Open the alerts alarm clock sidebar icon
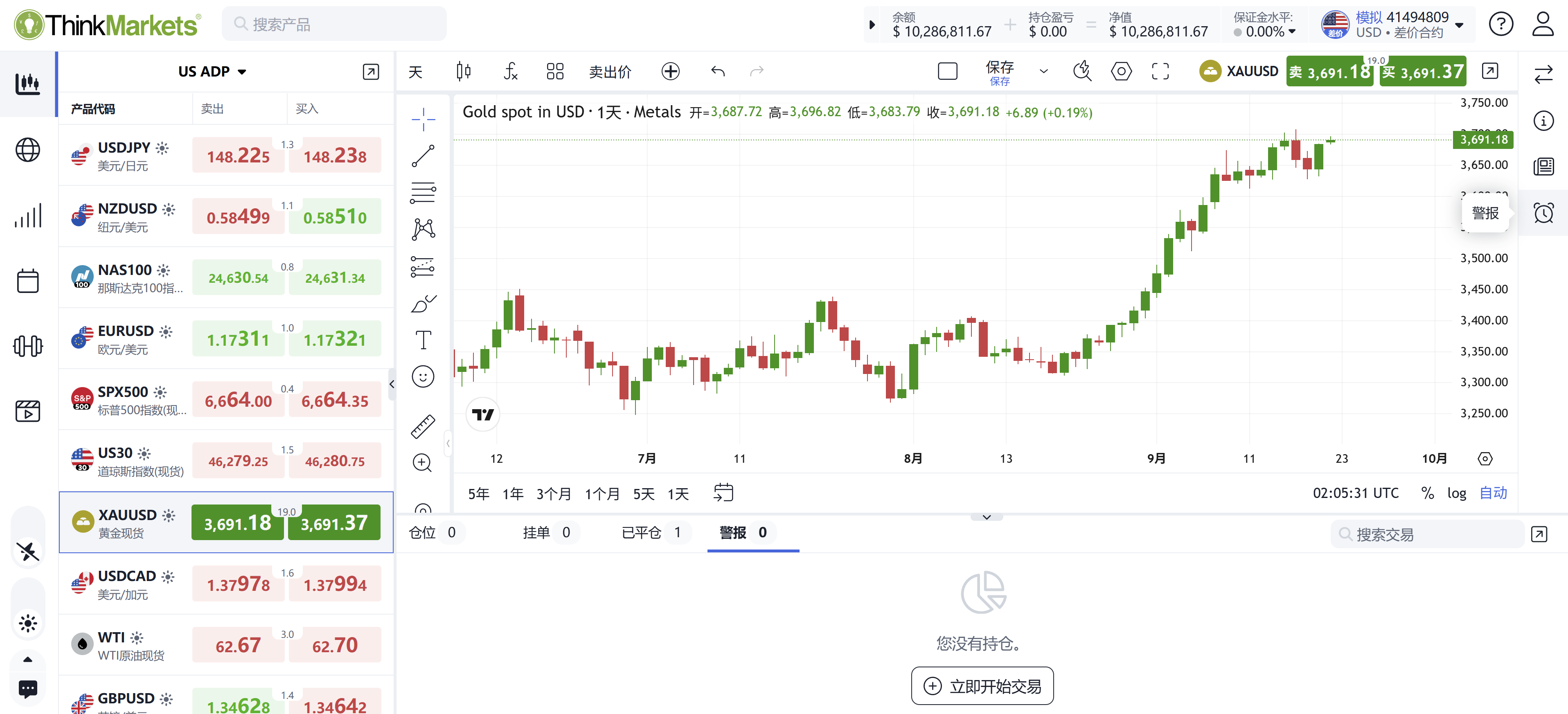Screen dimensions: 1568x714 coord(1543,213)
